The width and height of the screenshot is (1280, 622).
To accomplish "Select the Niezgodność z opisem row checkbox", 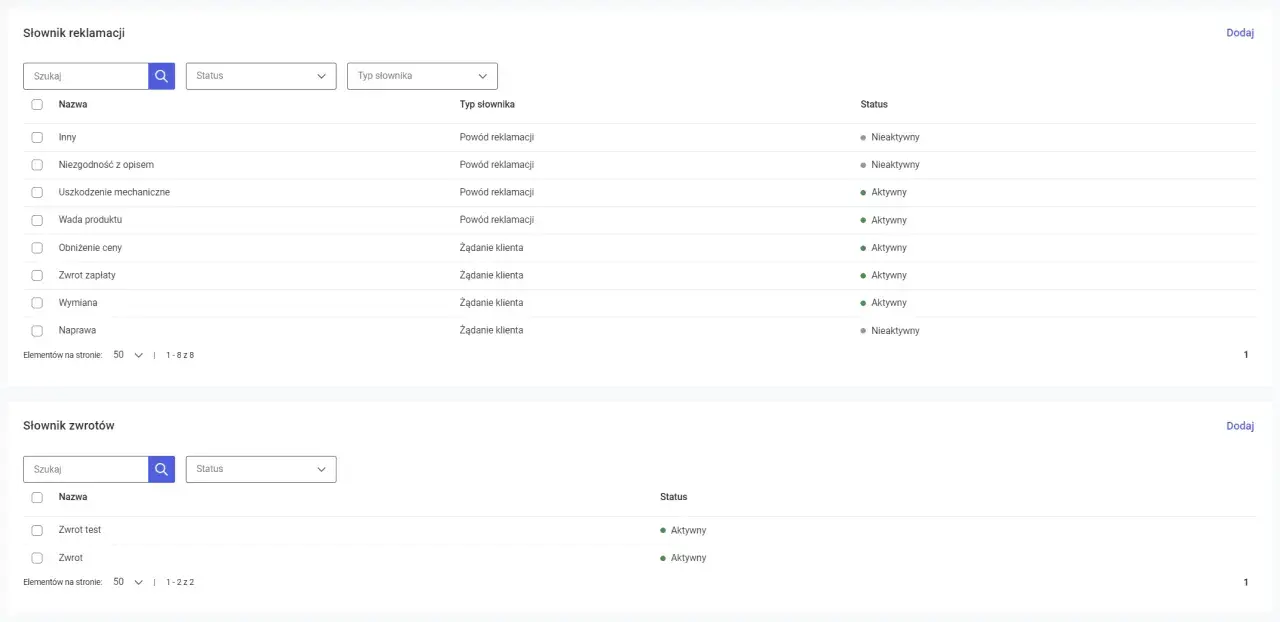I will (37, 164).
